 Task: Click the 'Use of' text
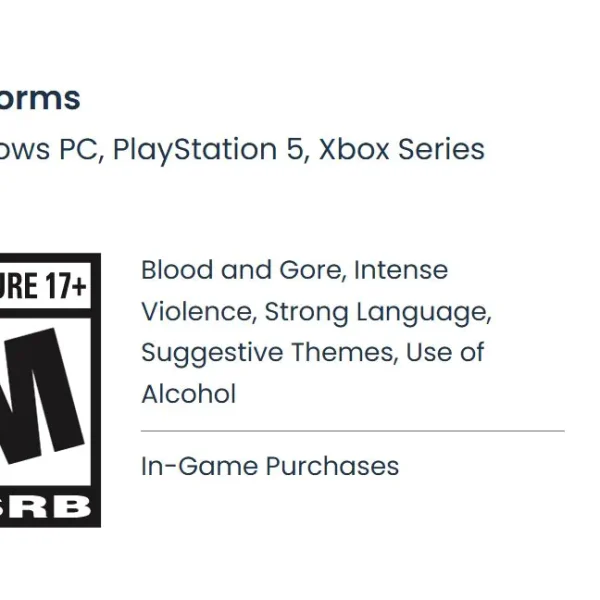[445, 352]
